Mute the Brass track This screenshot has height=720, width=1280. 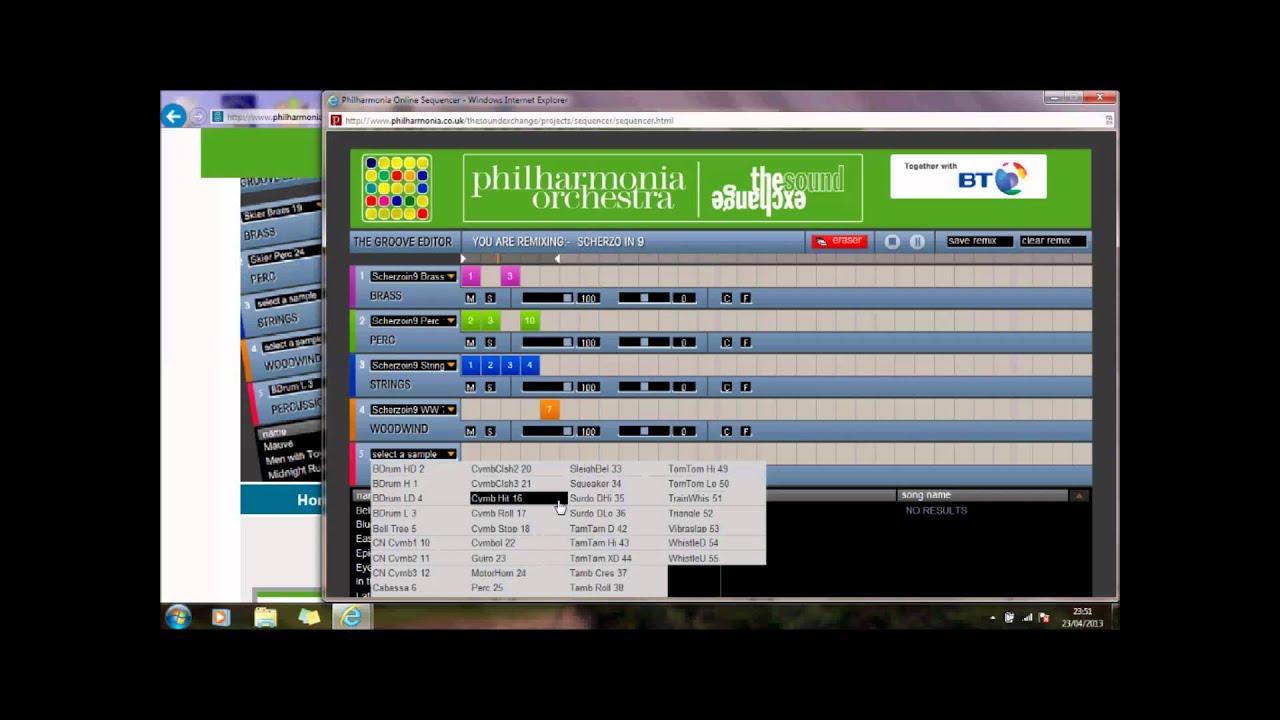(x=470, y=298)
